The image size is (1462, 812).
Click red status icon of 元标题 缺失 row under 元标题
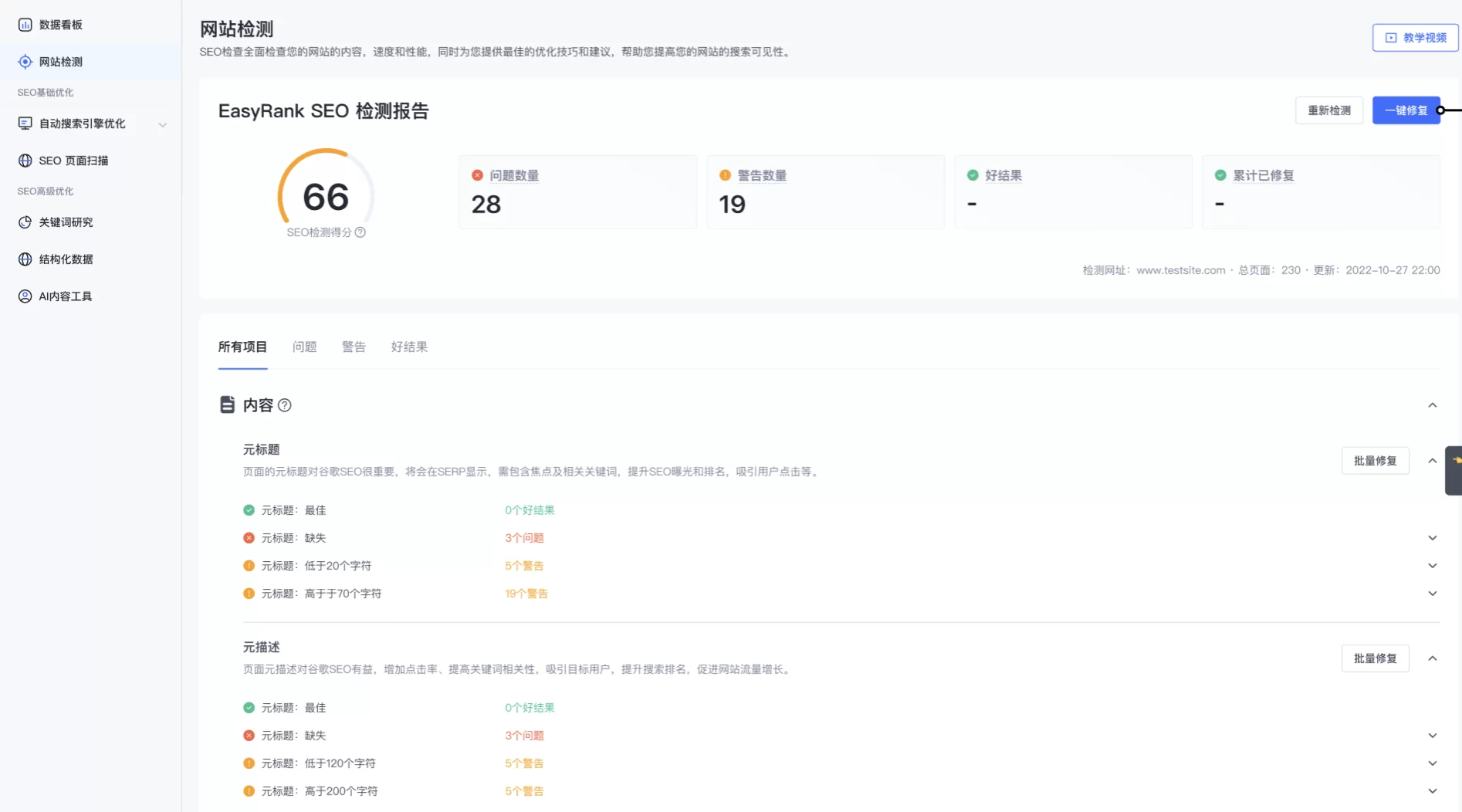249,538
